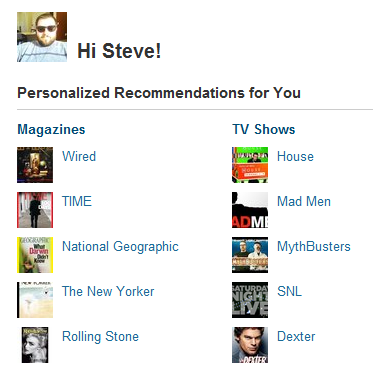Viewport: 373px width, 377px height.
Task: Open the TIME magazine cover image
Action: pos(35,210)
